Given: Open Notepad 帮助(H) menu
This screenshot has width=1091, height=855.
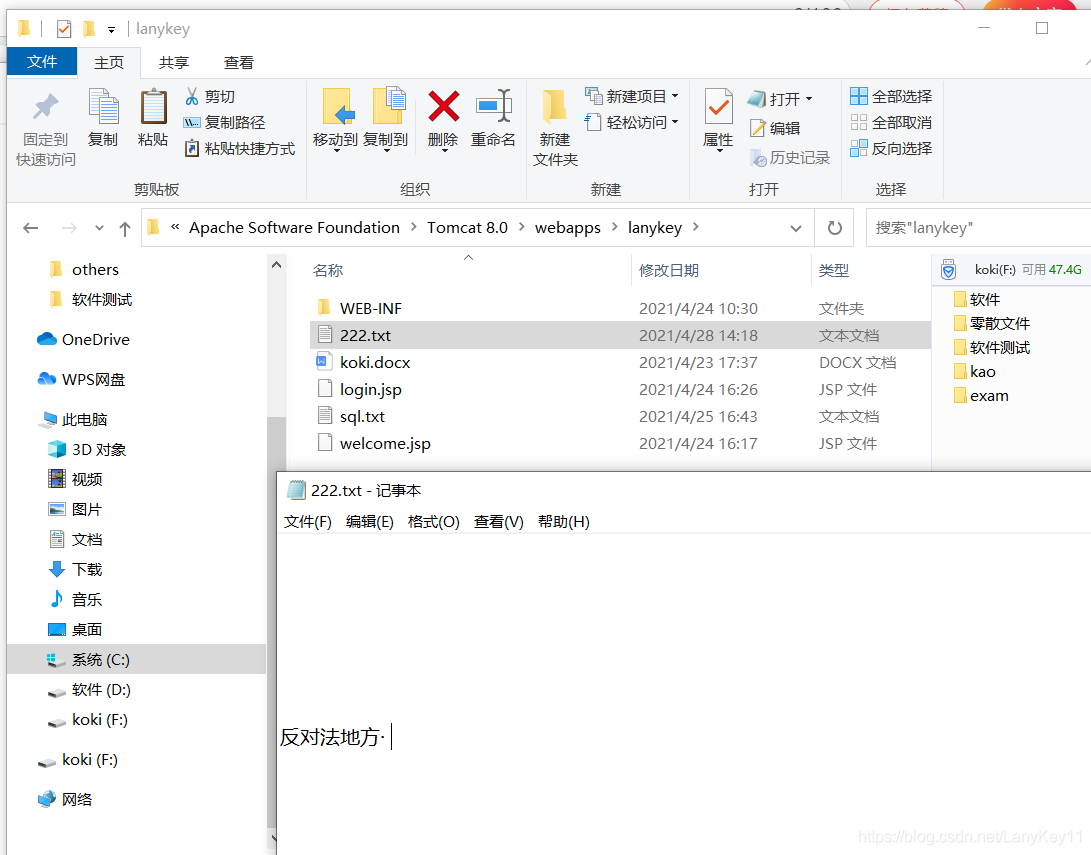Looking at the screenshot, I should [x=564, y=522].
